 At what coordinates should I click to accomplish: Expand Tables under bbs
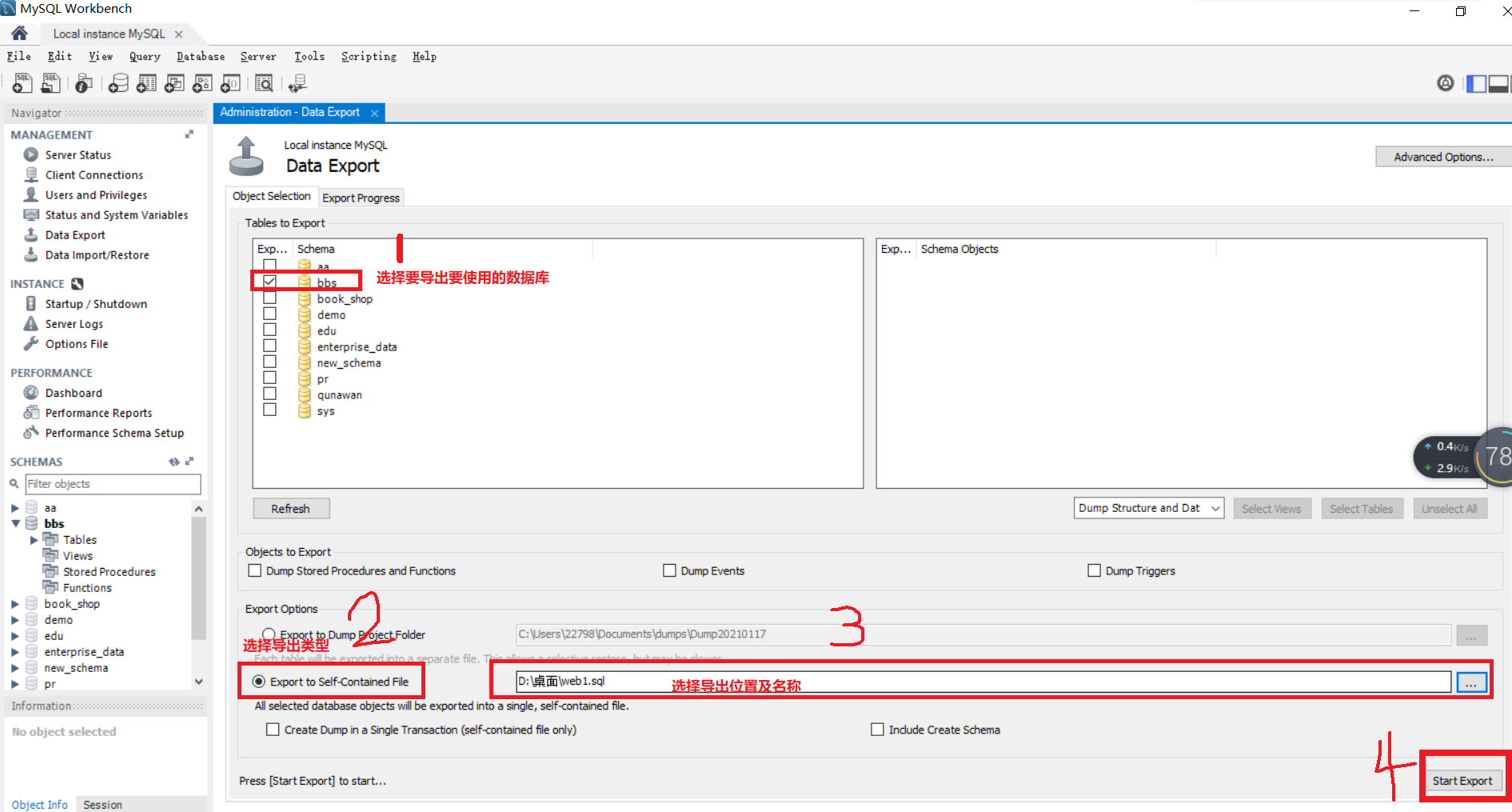point(34,540)
